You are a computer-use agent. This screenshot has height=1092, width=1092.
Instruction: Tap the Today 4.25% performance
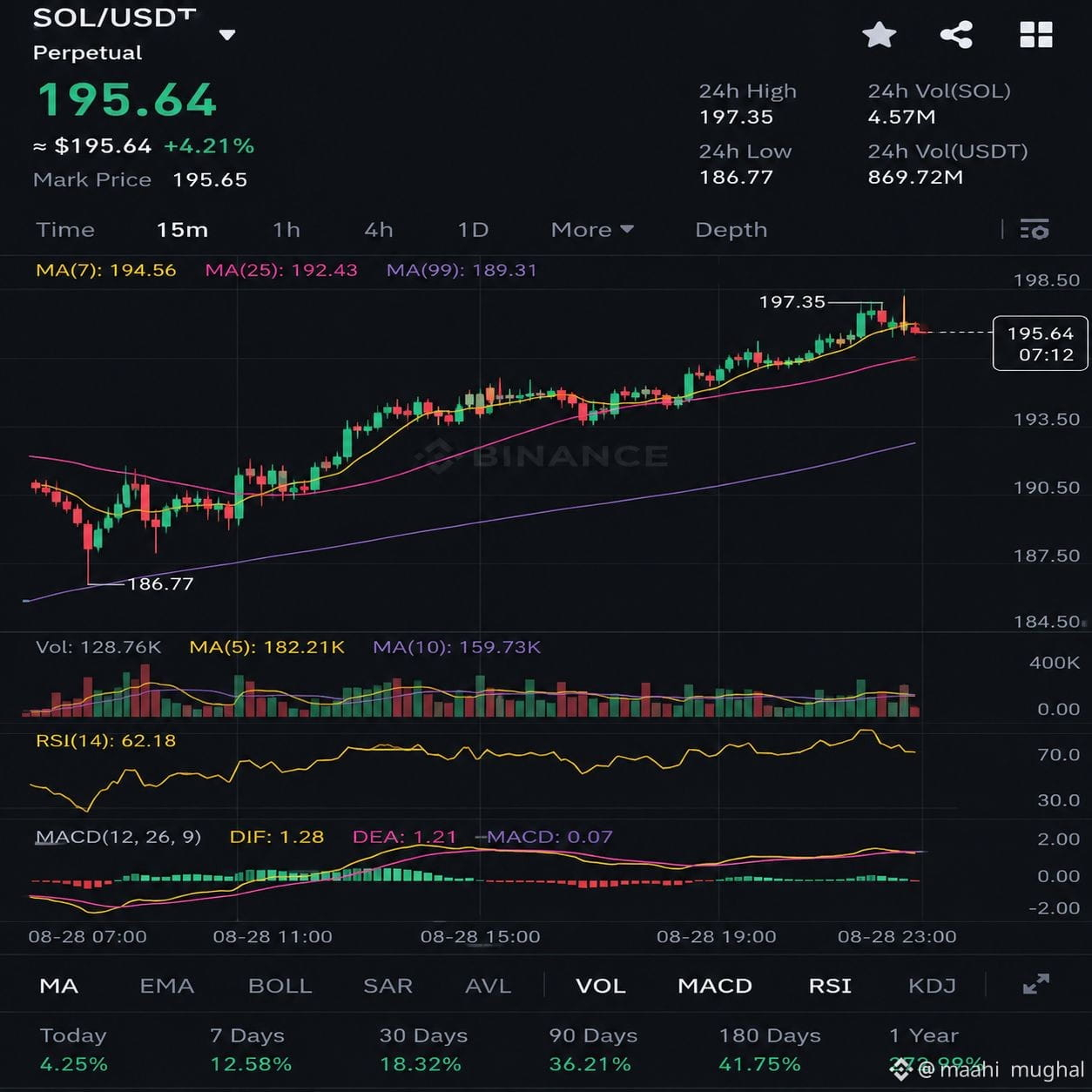coord(74,1049)
